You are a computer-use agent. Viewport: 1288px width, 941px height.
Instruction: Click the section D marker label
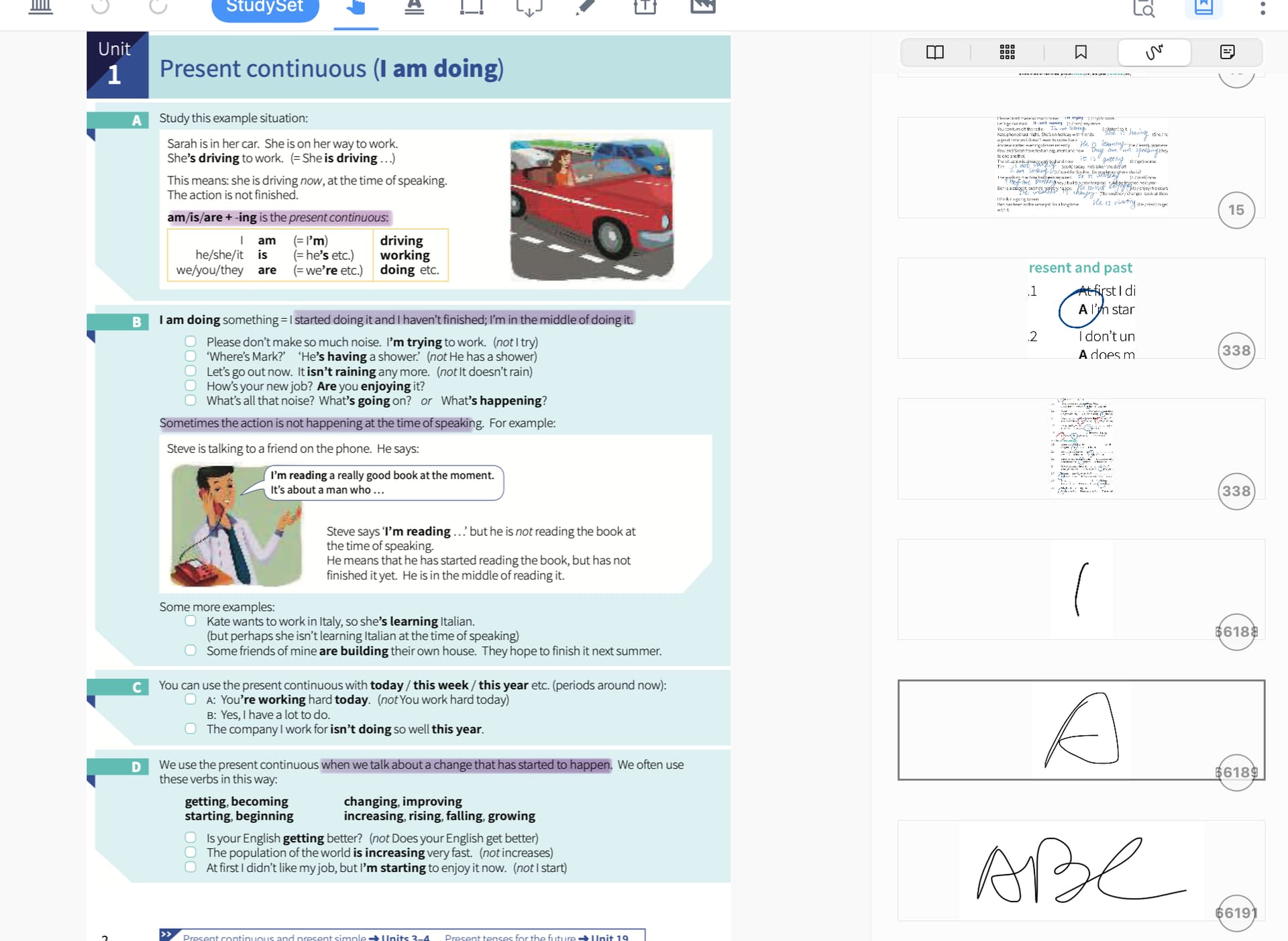point(137,767)
